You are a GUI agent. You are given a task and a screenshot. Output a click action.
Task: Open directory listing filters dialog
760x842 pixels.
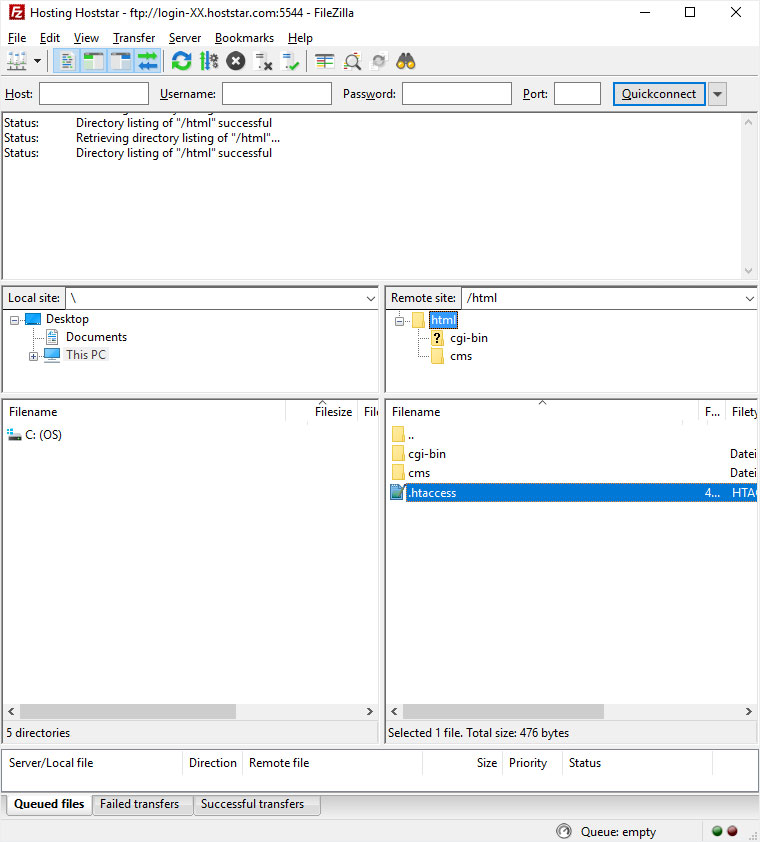[x=324, y=61]
